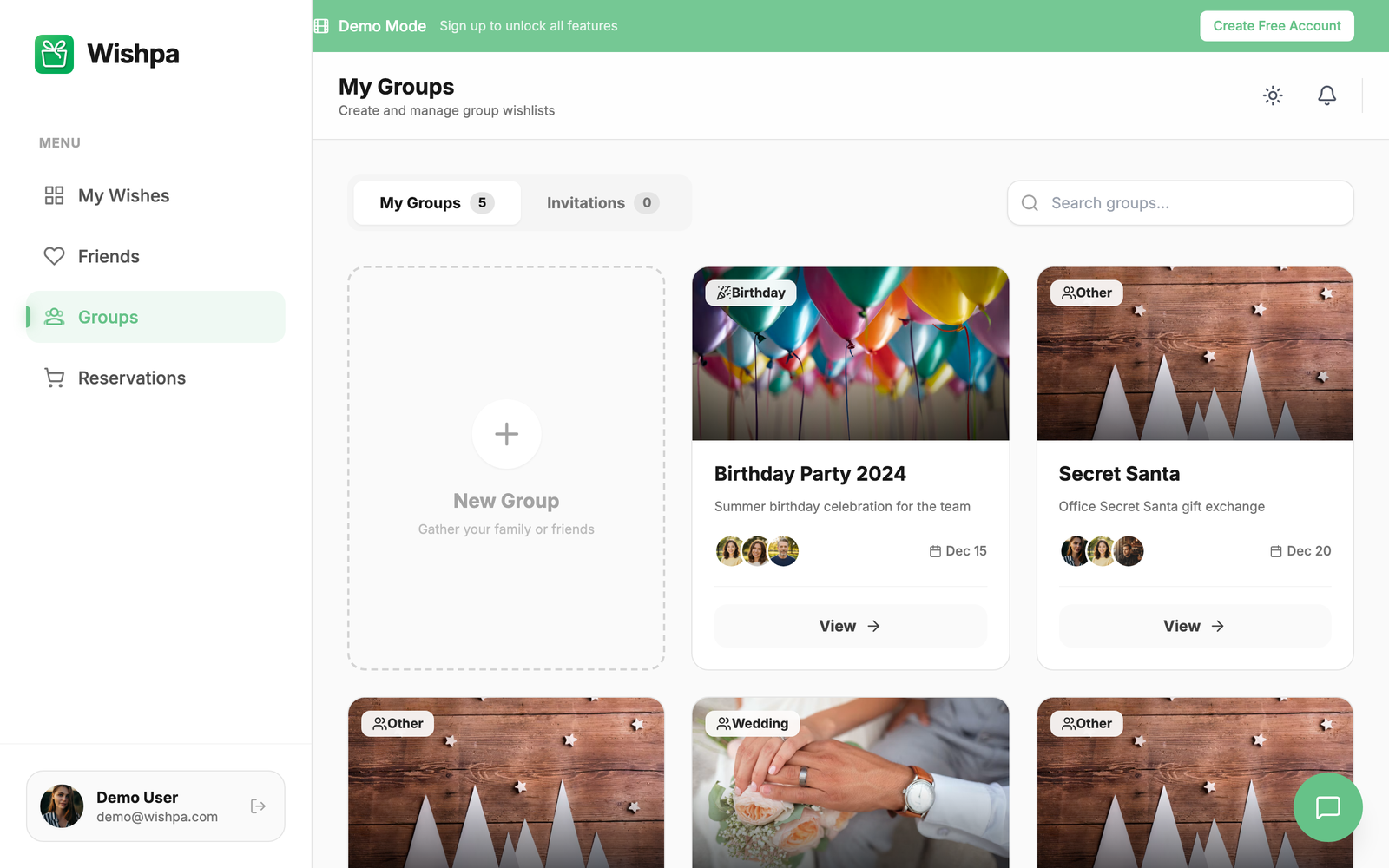Click the Birthday category badge
Screen dimensions: 1389x868
[751, 293]
